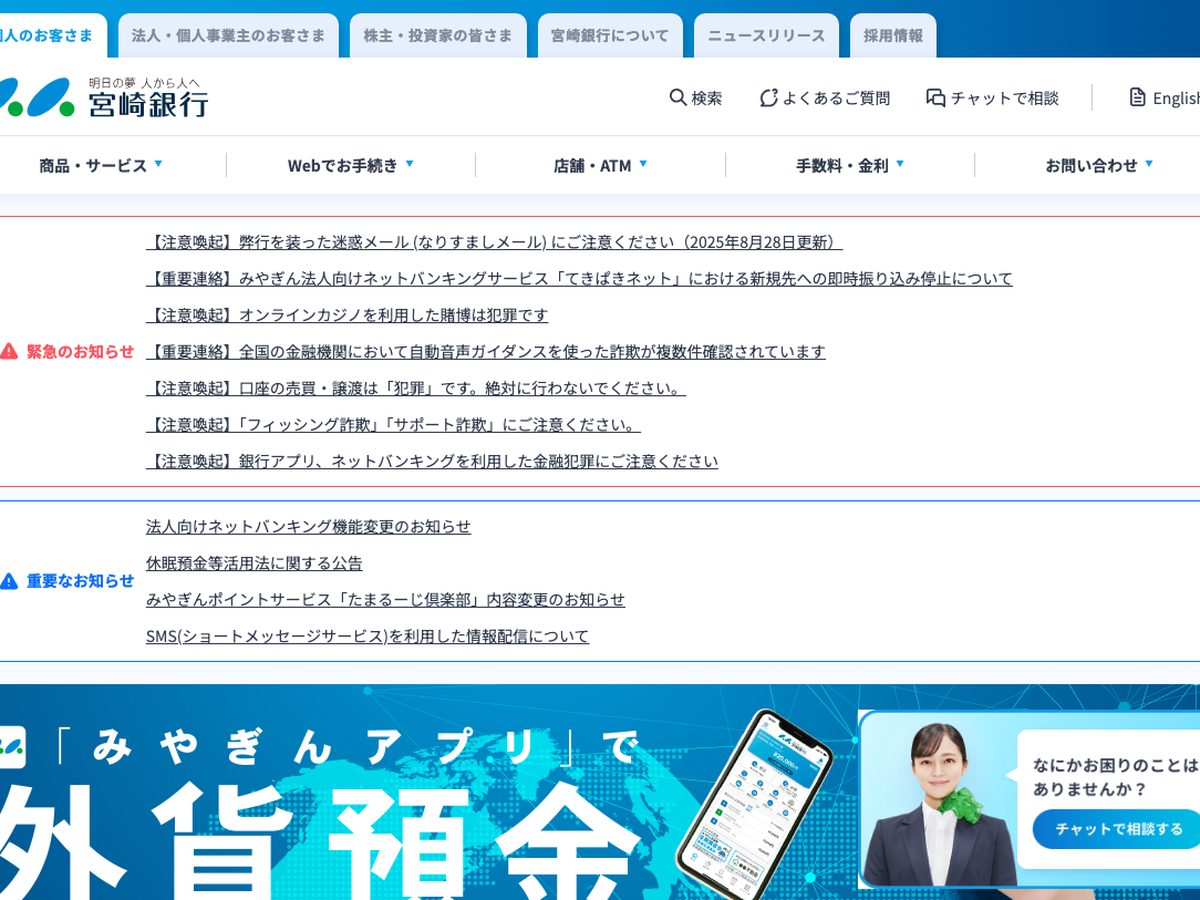Click the red urgent notice warning icon
Image resolution: width=1200 pixels, height=900 pixels.
tap(9, 351)
